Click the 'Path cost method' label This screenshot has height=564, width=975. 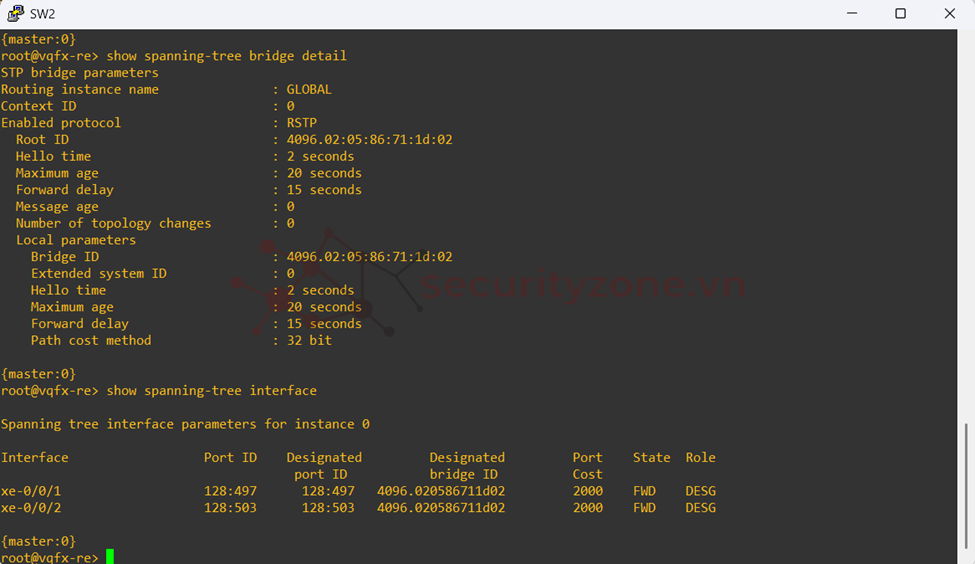[91, 341]
